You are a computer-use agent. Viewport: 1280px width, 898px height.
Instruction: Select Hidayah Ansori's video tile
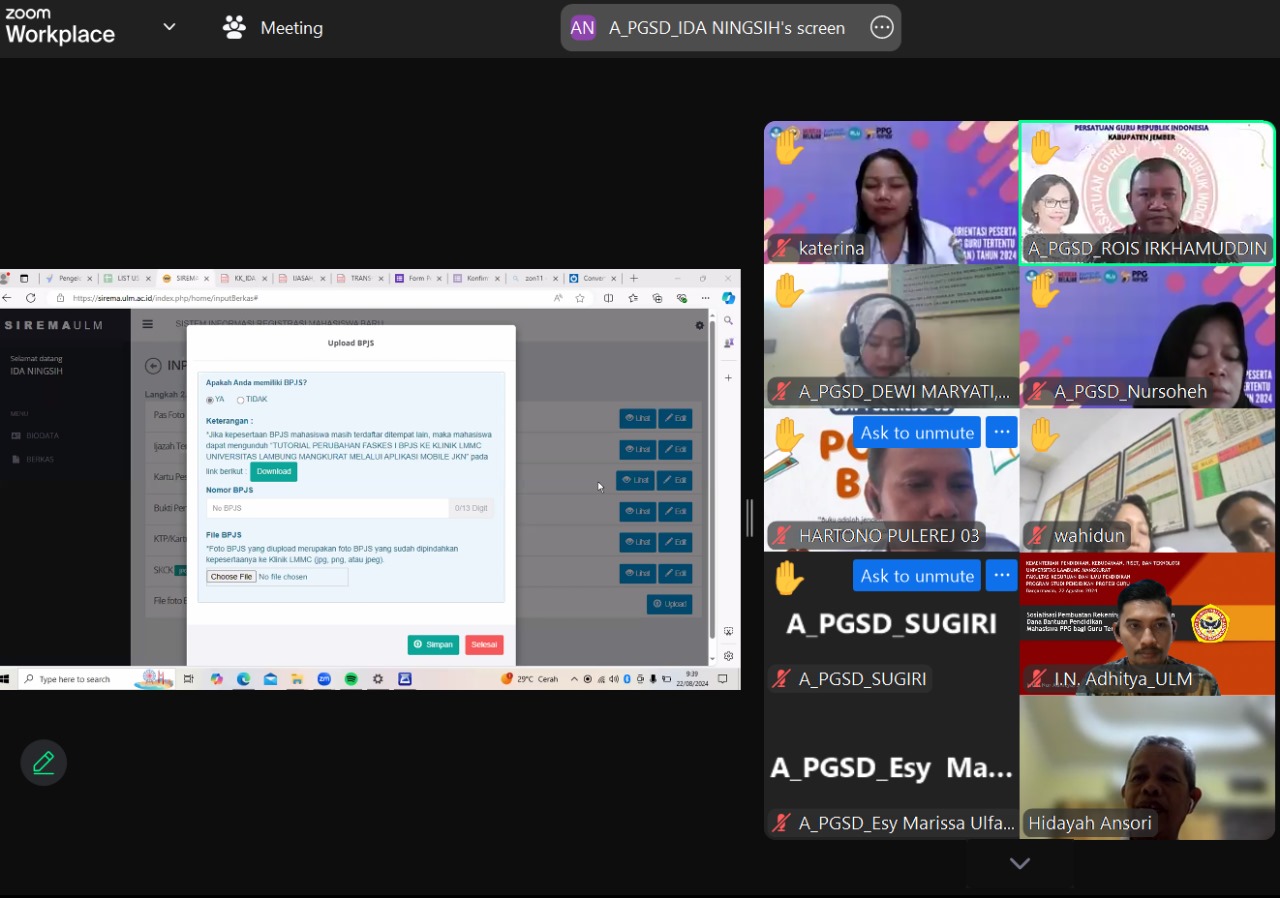(1147, 767)
